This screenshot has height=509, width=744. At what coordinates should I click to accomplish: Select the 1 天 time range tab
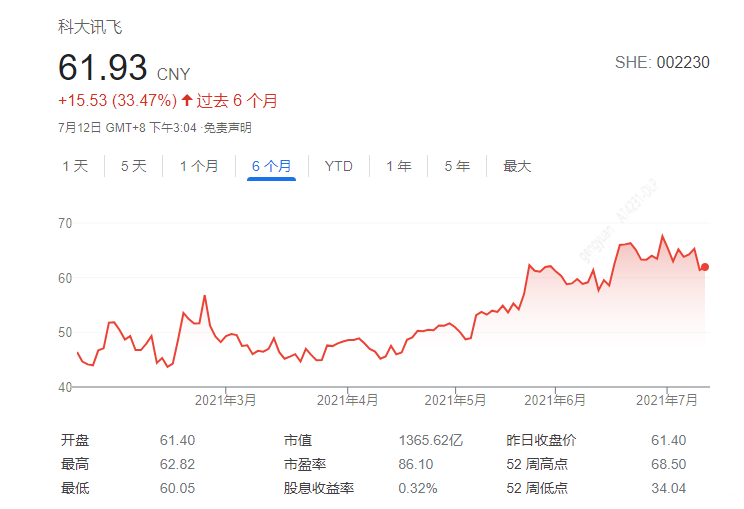coord(75,166)
